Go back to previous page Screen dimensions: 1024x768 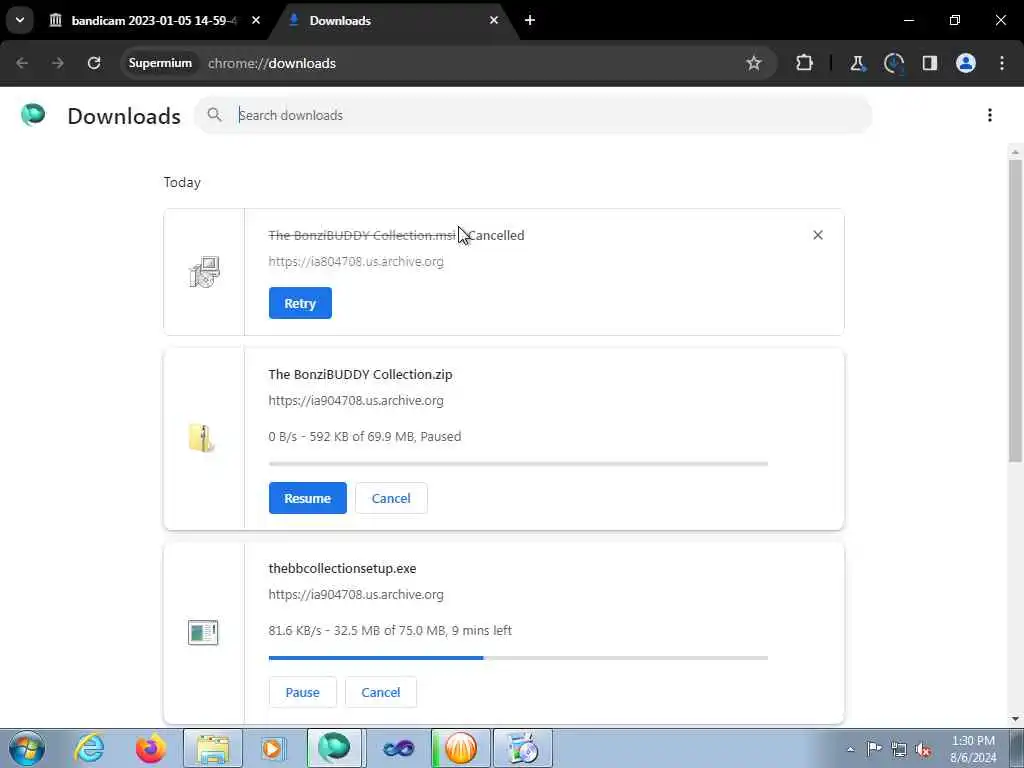(22, 63)
